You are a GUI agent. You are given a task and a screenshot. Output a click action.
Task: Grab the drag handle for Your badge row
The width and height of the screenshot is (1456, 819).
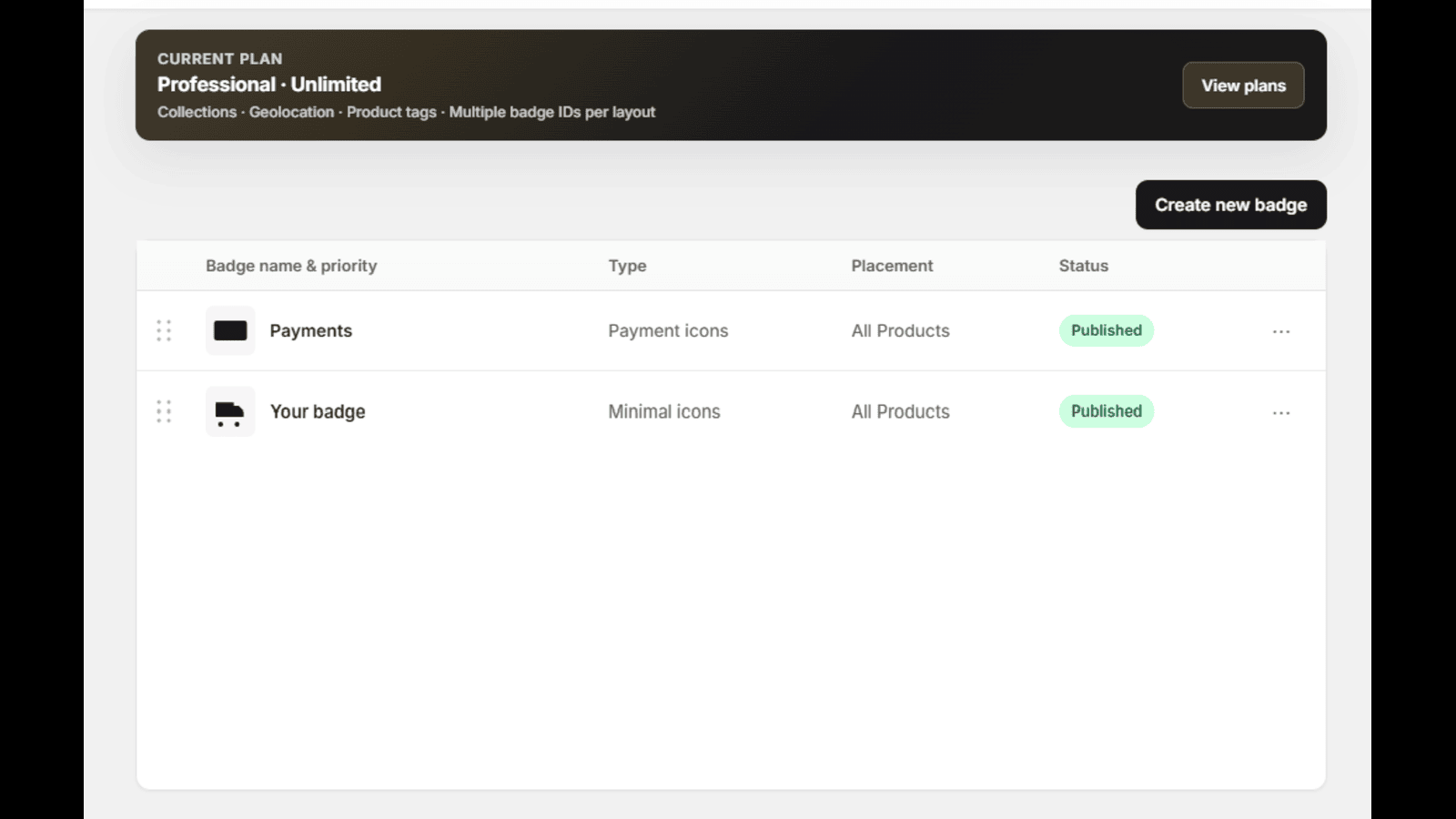pos(164,411)
